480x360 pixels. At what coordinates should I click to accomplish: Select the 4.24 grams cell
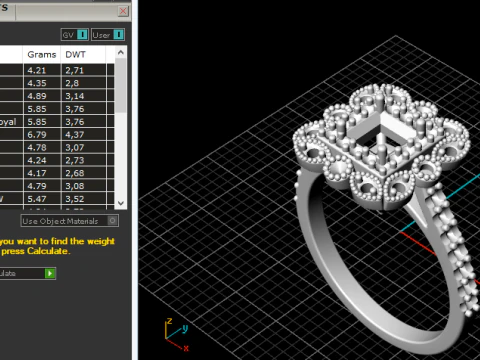point(42,160)
